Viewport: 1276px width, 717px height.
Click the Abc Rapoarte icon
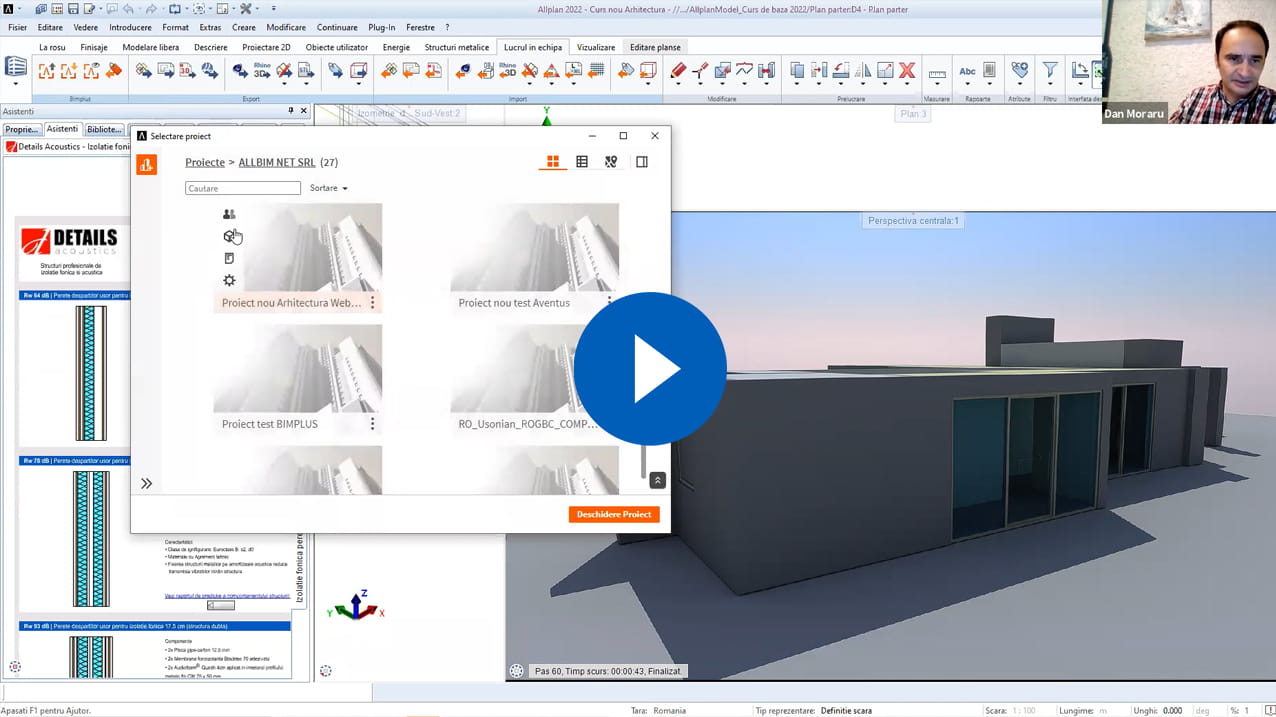(967, 71)
